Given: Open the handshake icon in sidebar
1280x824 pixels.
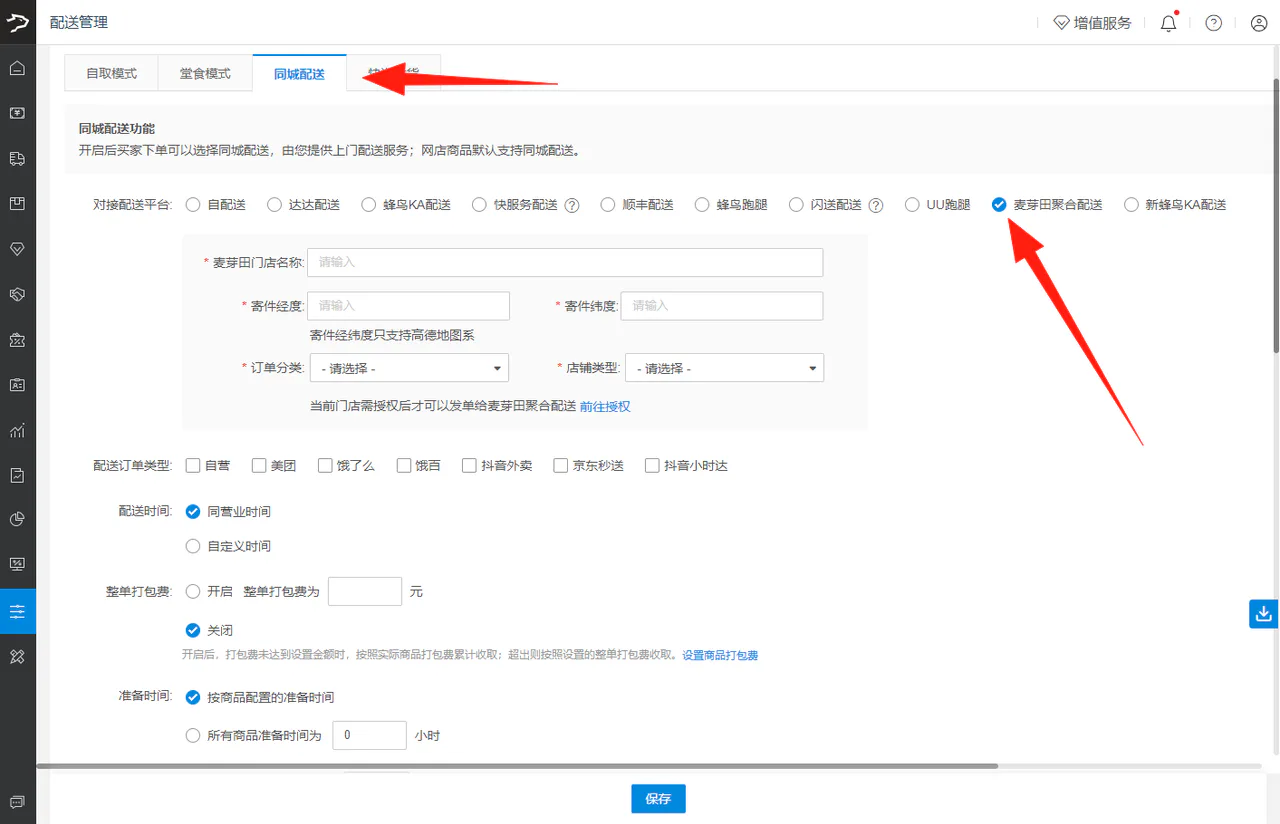Looking at the screenshot, I should [x=17, y=295].
